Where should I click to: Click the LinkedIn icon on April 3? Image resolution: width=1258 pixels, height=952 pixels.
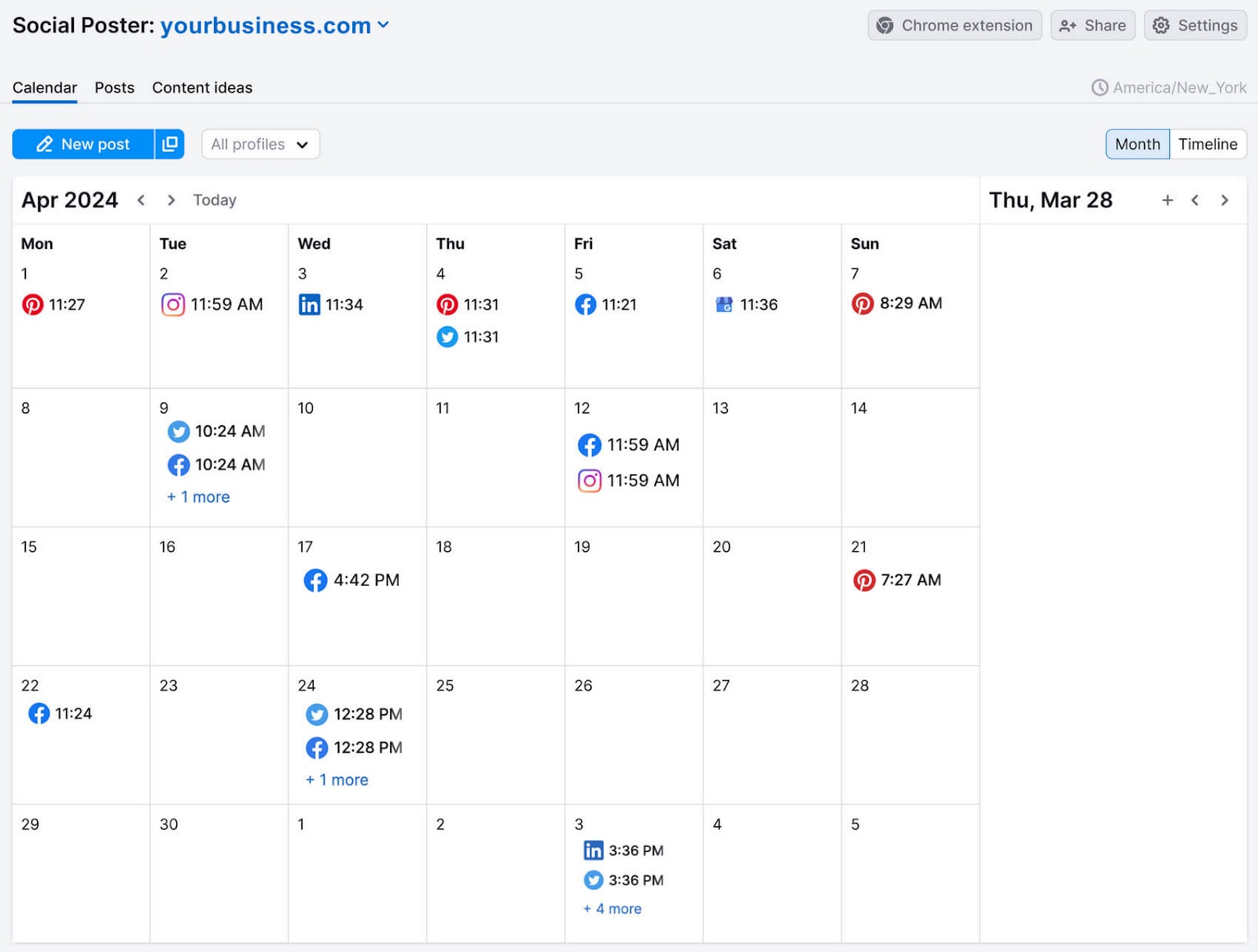(x=311, y=305)
